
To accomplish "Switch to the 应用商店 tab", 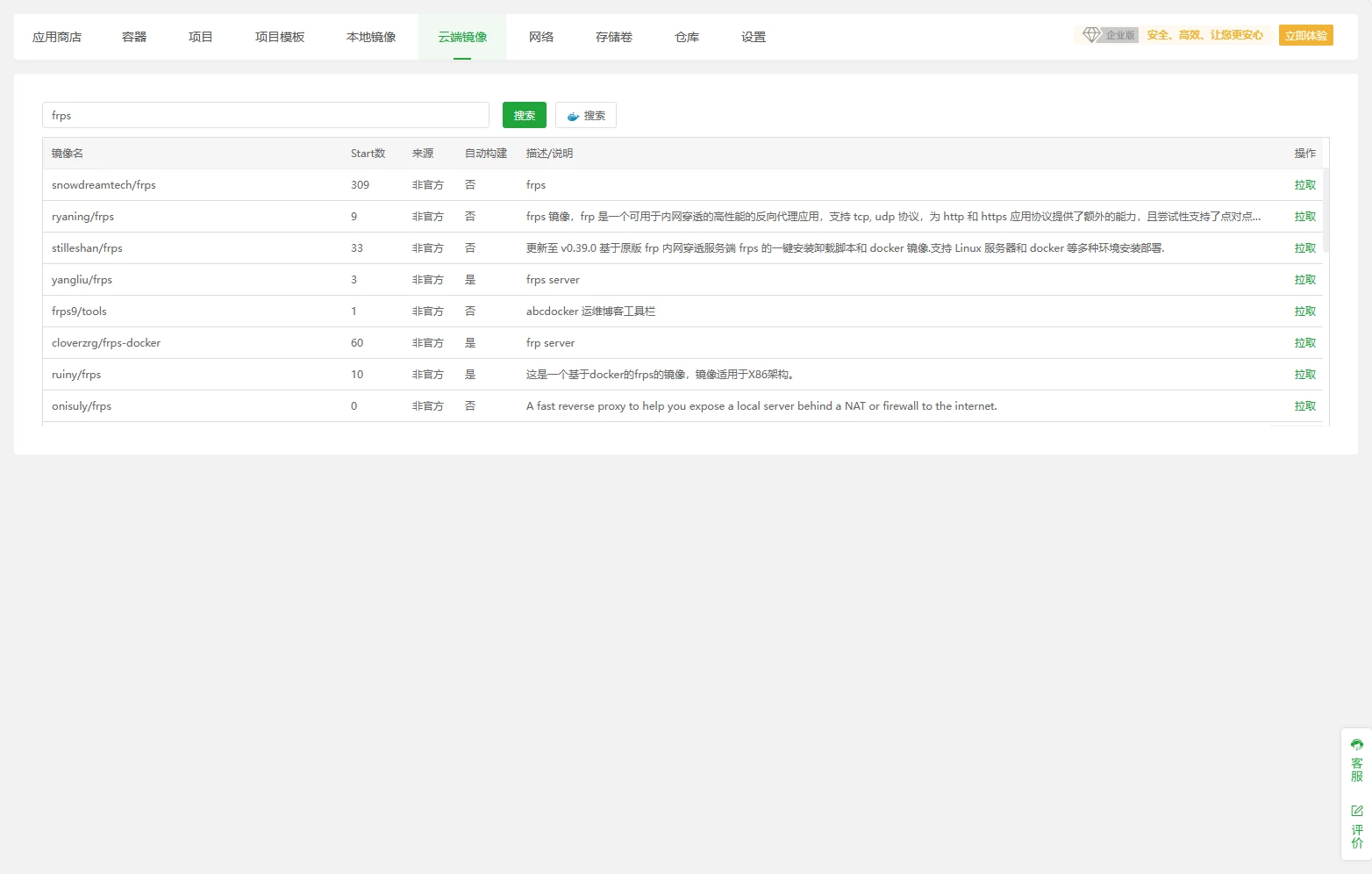I will 57,37.
